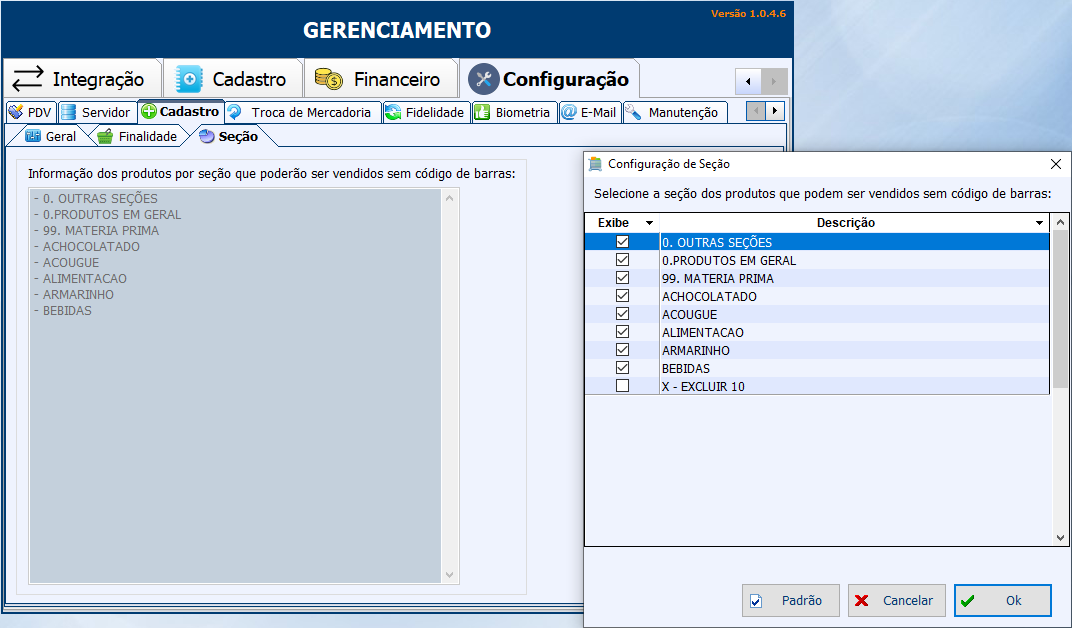Select the ARMARINHO row in the grid
1072x628 pixels.
coord(695,350)
